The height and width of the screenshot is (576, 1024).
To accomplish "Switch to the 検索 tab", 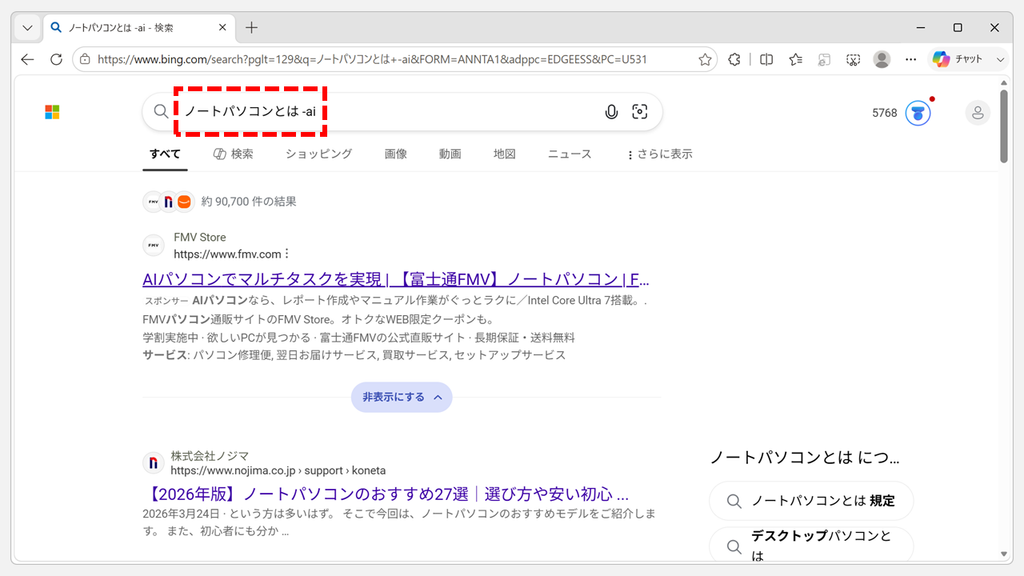I will [x=233, y=154].
